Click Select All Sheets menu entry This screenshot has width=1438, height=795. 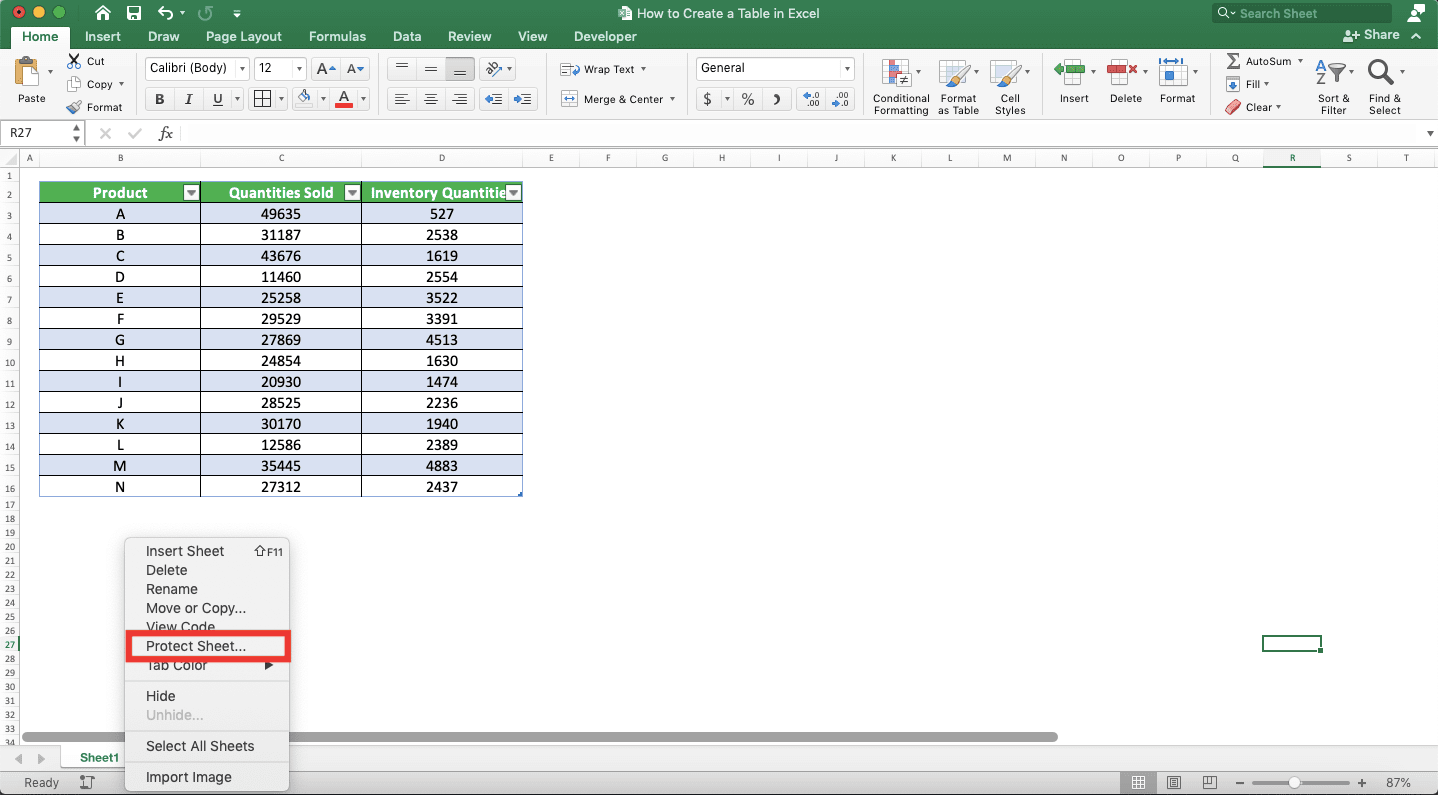(200, 746)
